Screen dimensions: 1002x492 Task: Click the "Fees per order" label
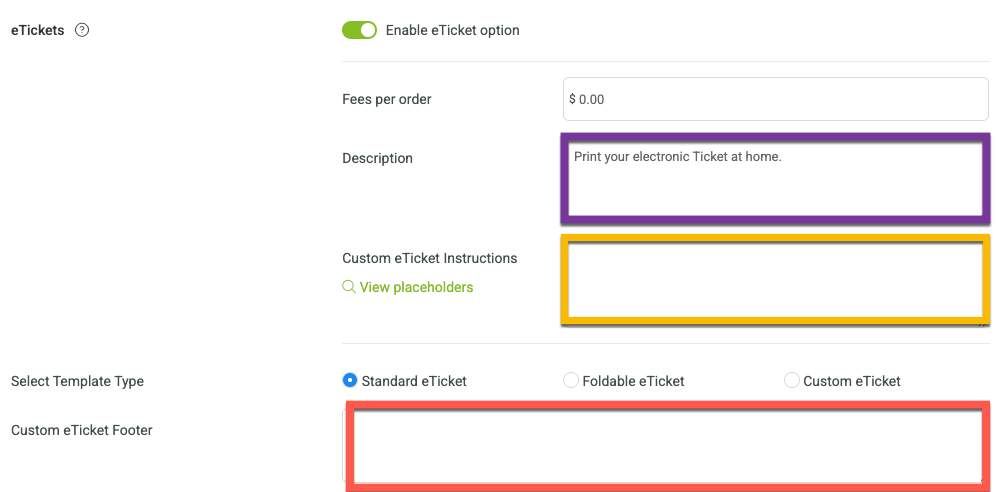(x=387, y=99)
